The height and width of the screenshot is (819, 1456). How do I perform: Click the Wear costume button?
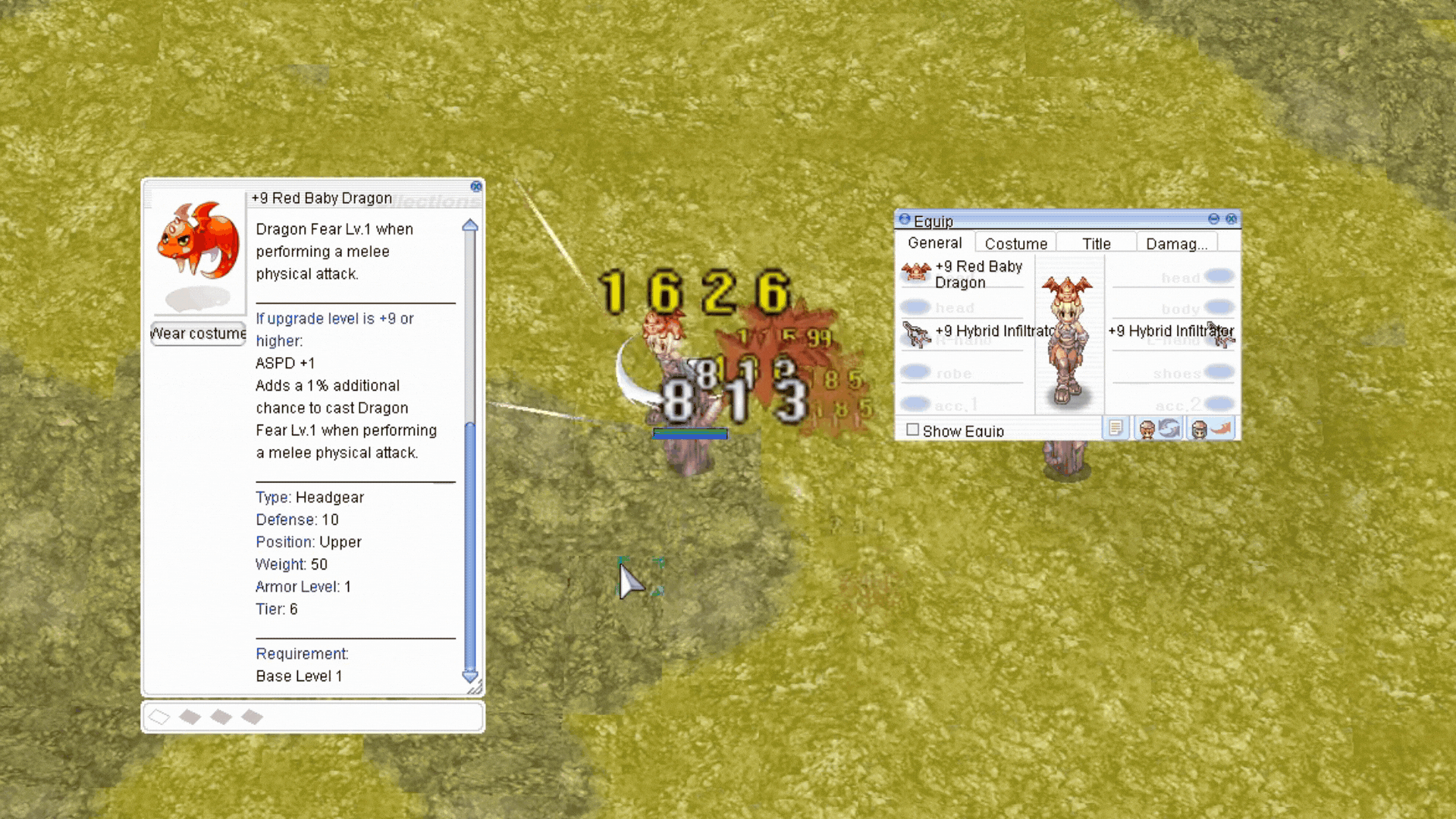coord(198,334)
